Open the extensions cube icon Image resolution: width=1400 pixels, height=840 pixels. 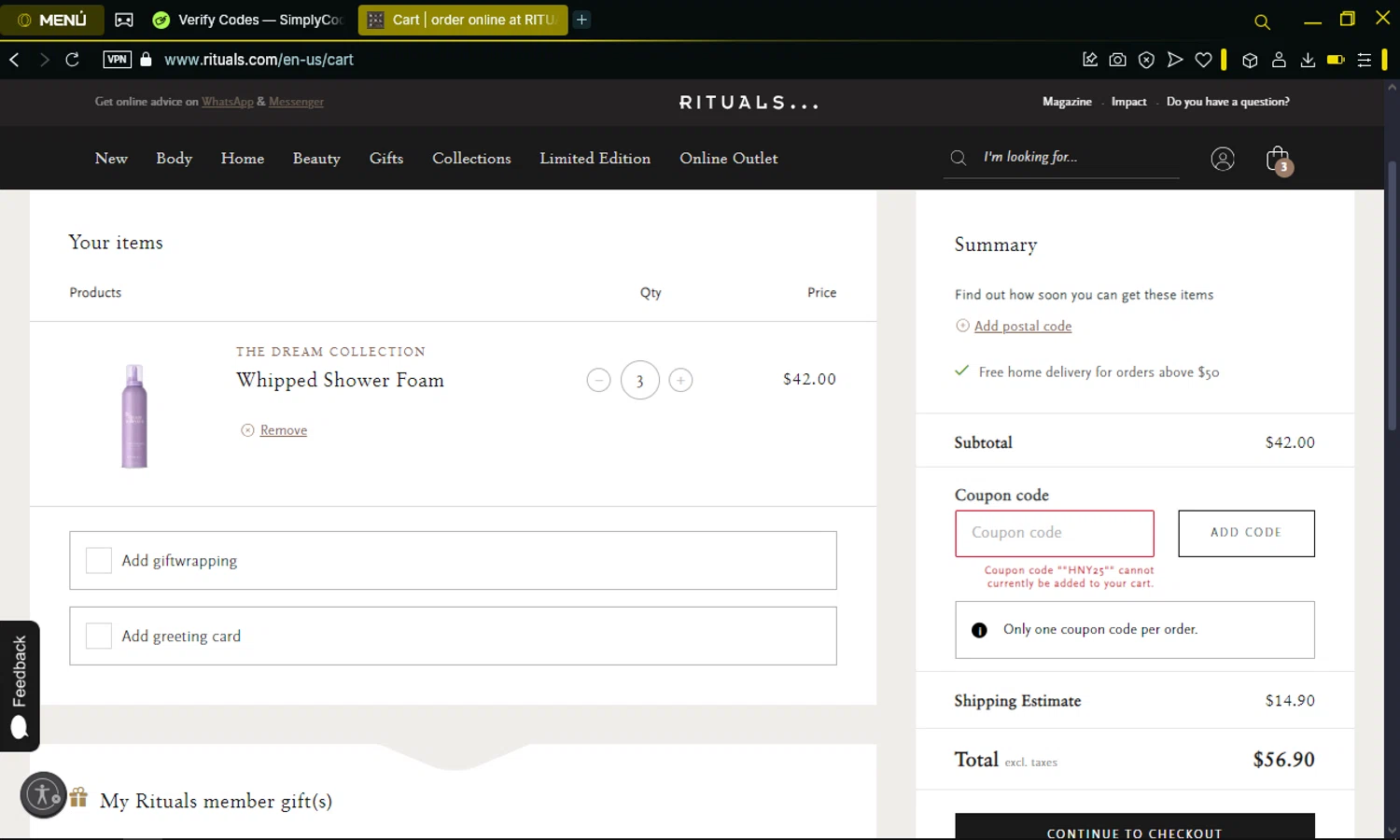tap(1250, 60)
